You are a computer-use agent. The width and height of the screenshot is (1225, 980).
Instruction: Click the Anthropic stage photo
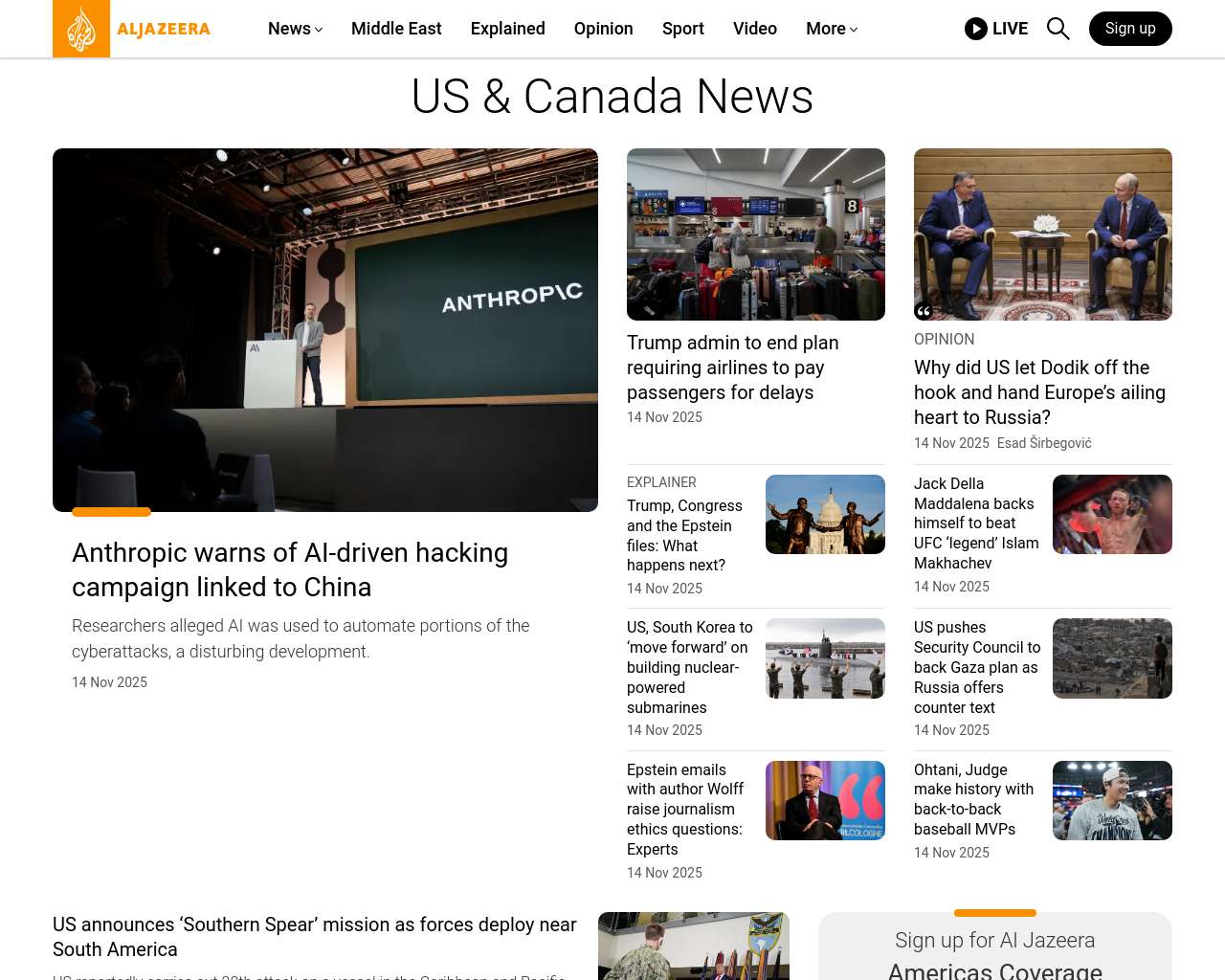tap(325, 330)
